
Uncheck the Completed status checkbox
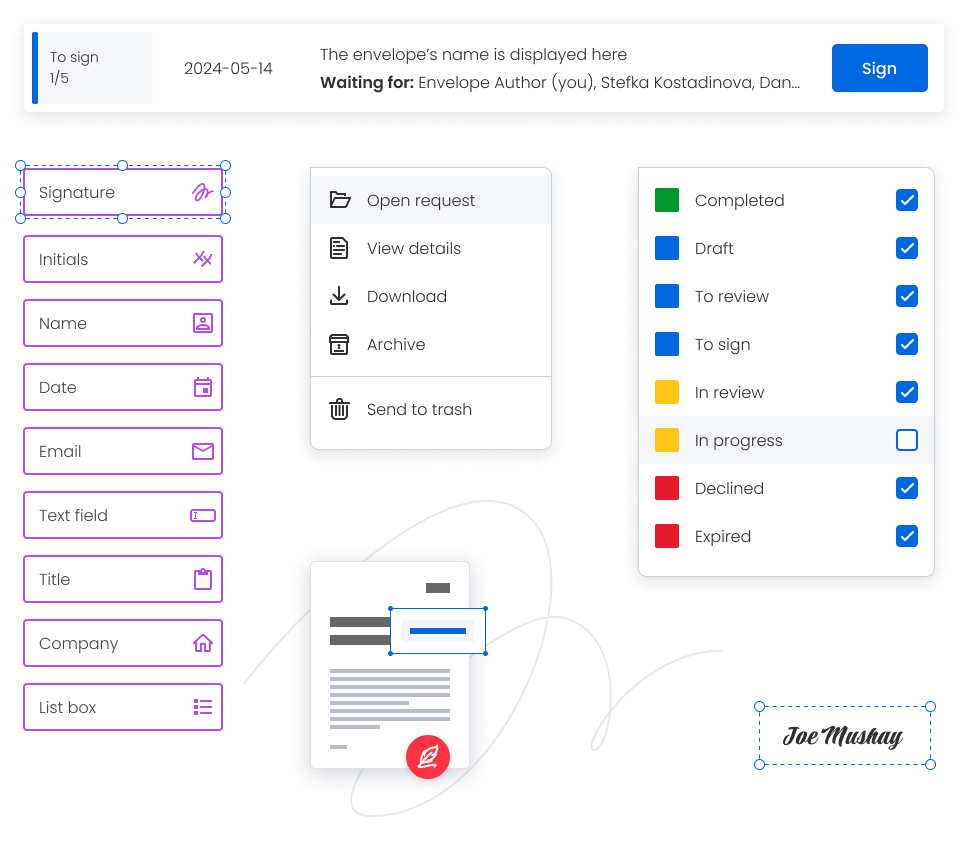pos(906,200)
